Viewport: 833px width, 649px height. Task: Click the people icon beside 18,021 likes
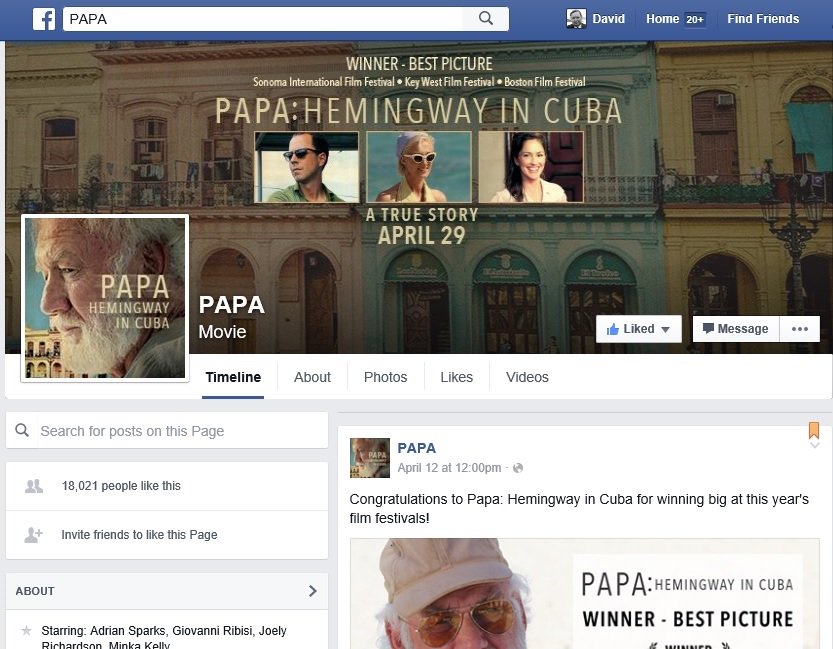34,486
